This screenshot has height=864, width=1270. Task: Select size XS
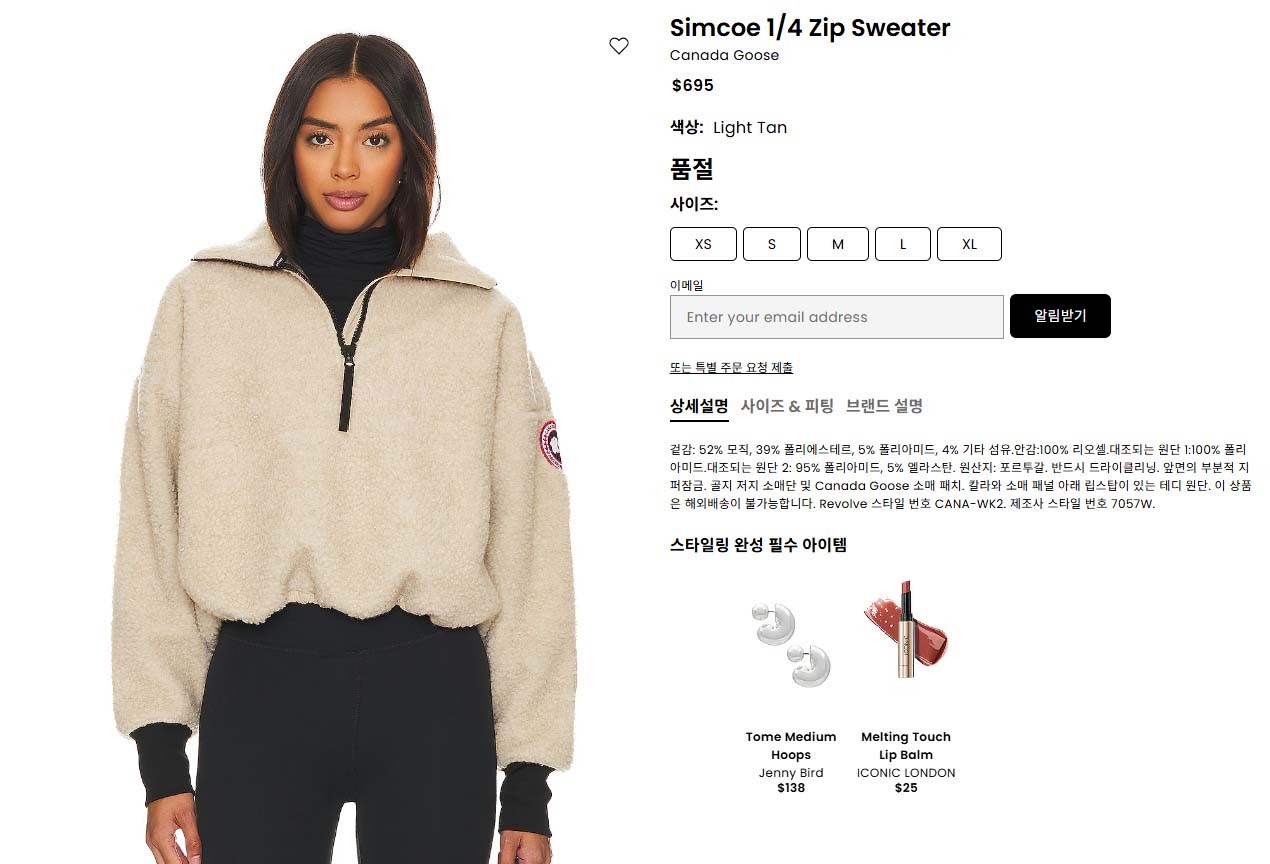(703, 244)
